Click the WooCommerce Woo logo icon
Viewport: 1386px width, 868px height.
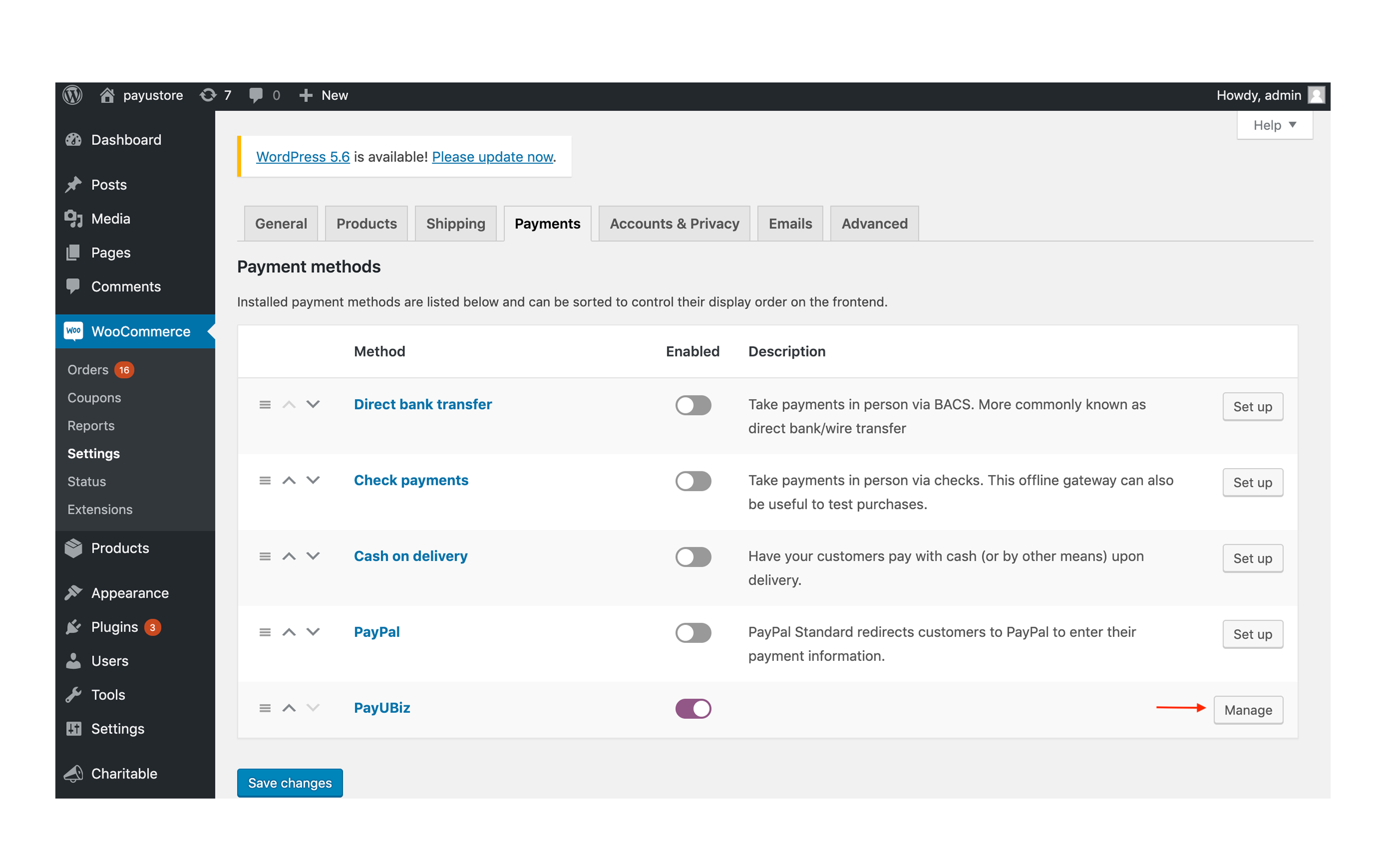(73, 331)
